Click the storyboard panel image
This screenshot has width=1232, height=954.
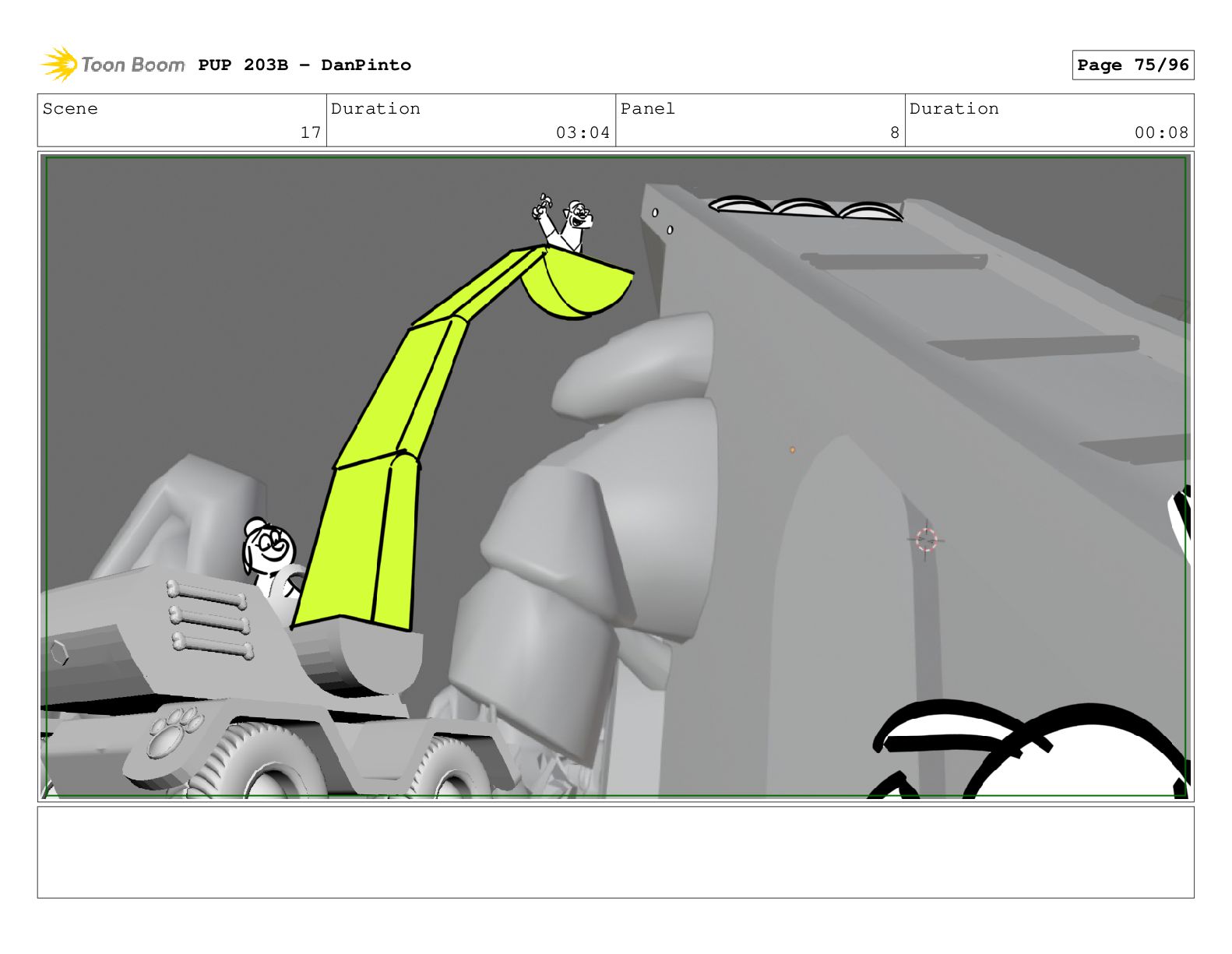(615, 477)
